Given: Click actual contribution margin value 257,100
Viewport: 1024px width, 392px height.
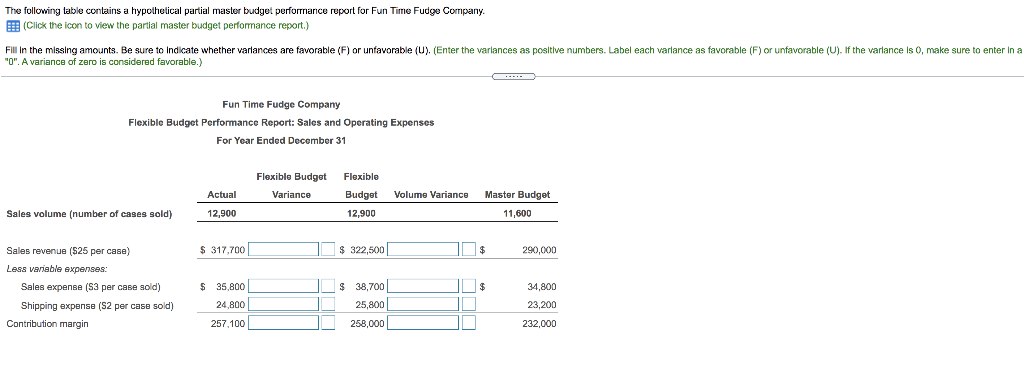Looking at the screenshot, I should (x=229, y=323).
